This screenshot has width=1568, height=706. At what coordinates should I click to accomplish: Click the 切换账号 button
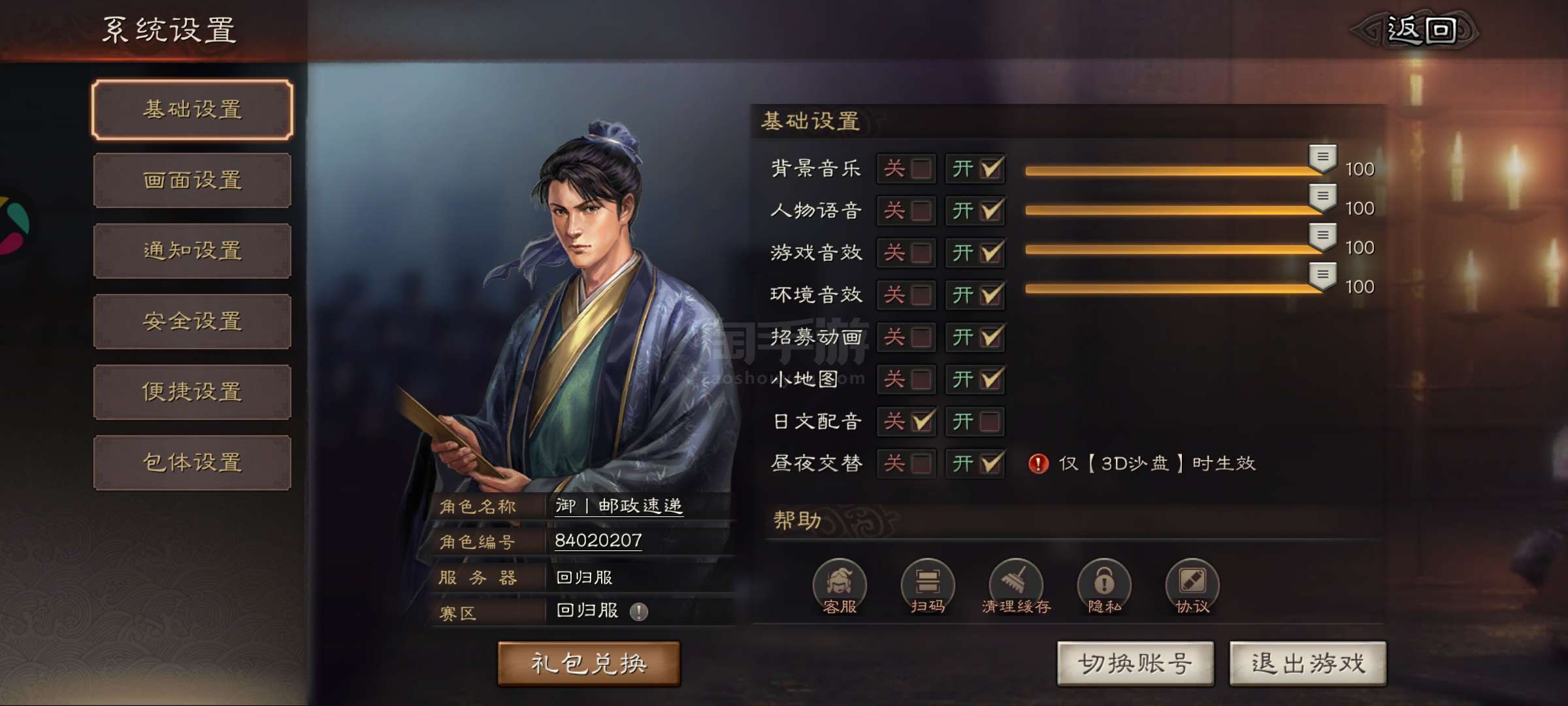(1135, 664)
